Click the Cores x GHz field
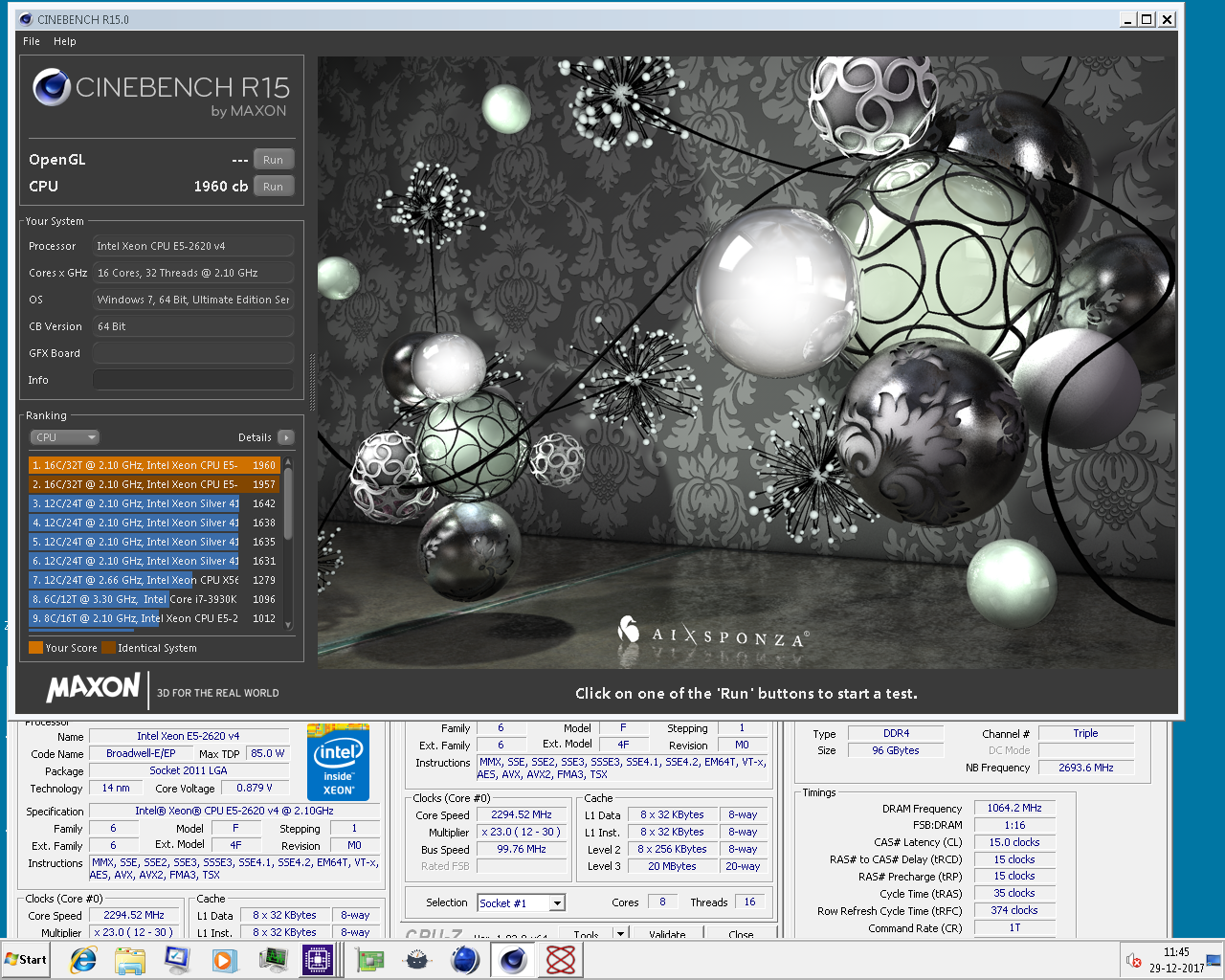 coord(193,273)
